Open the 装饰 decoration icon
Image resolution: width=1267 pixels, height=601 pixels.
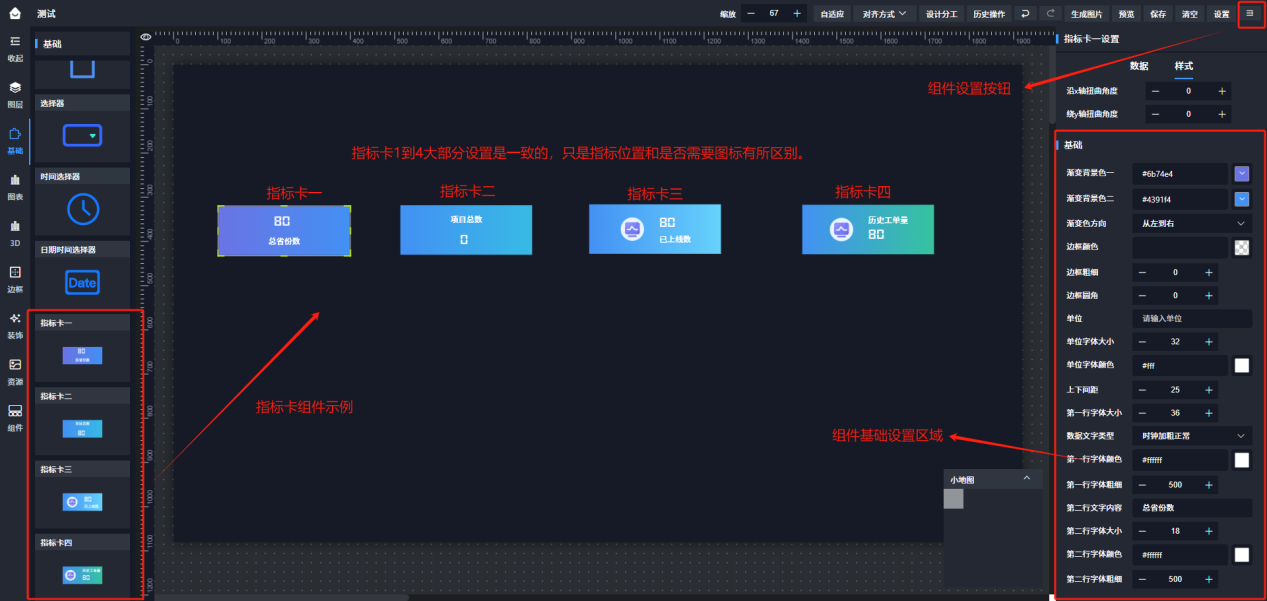pyautogui.click(x=15, y=318)
